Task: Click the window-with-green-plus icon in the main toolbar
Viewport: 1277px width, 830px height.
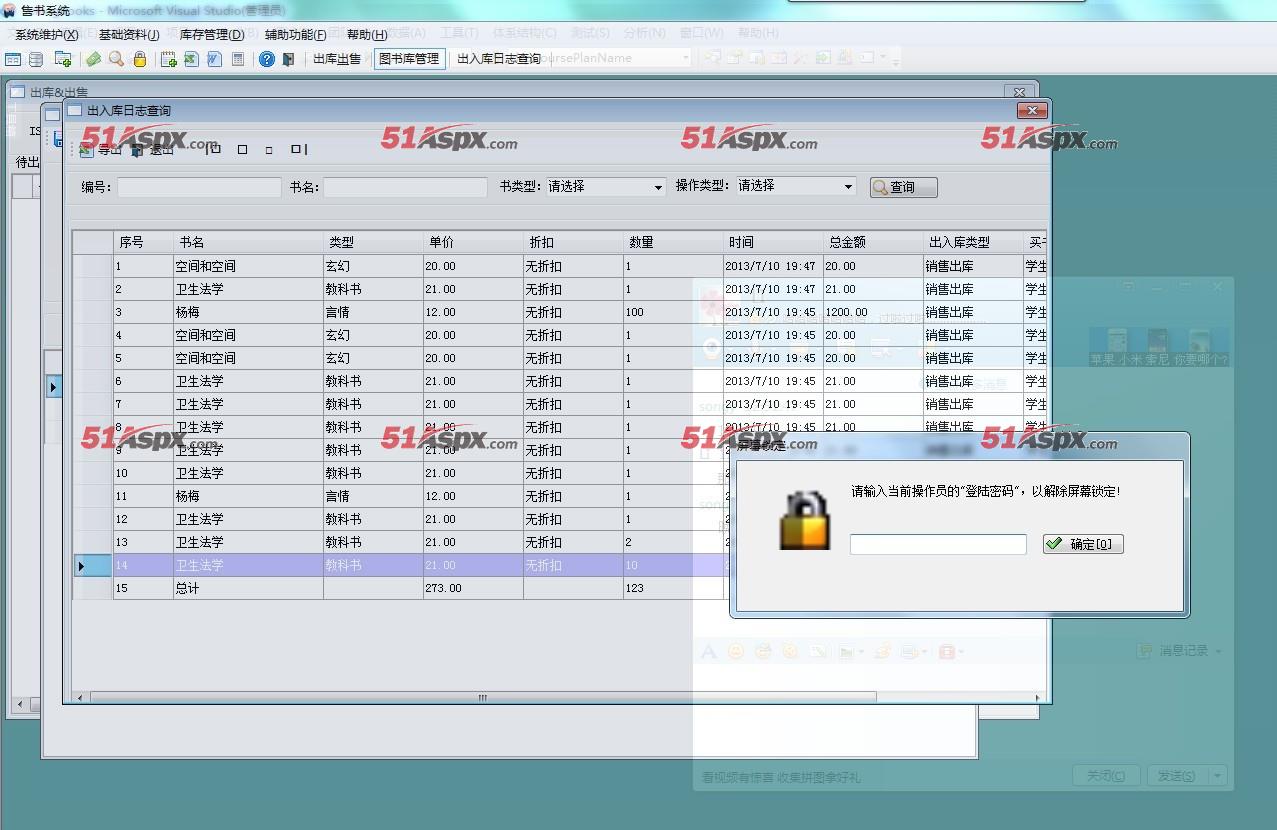Action: (63, 59)
